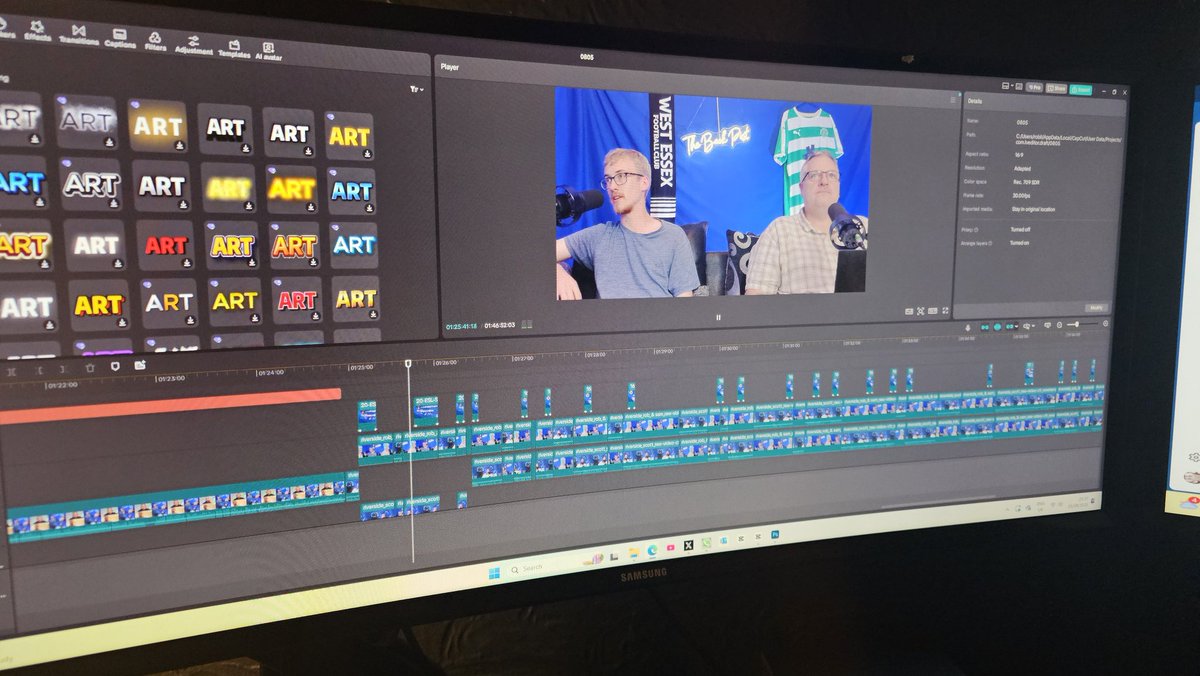This screenshot has width=1200, height=676.
Task: Open WhatsApp from the taskbar
Action: pyautogui.click(x=706, y=543)
